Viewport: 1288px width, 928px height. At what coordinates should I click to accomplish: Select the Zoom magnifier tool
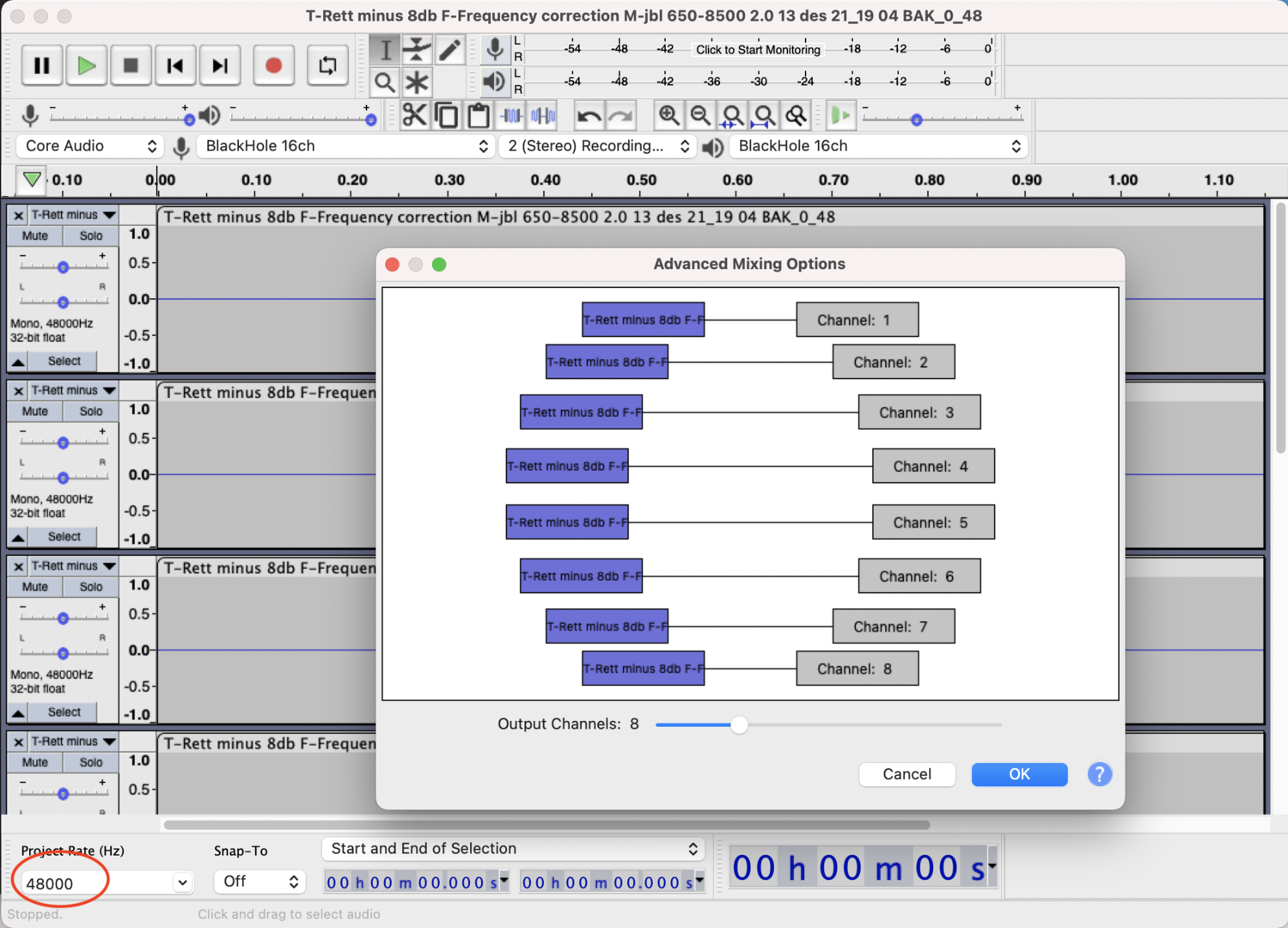[x=385, y=82]
